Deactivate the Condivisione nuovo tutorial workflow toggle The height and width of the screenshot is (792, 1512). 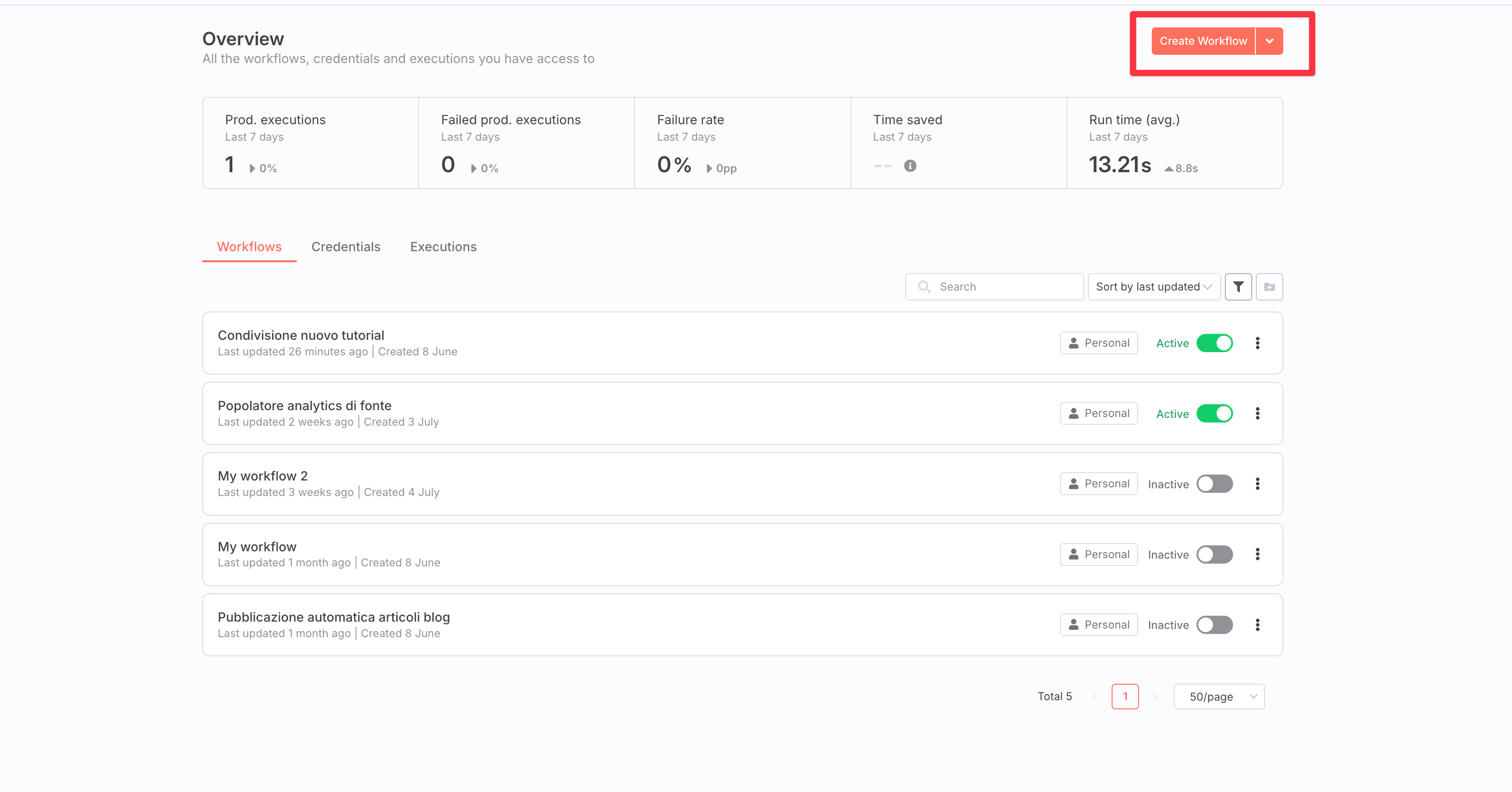tap(1214, 343)
